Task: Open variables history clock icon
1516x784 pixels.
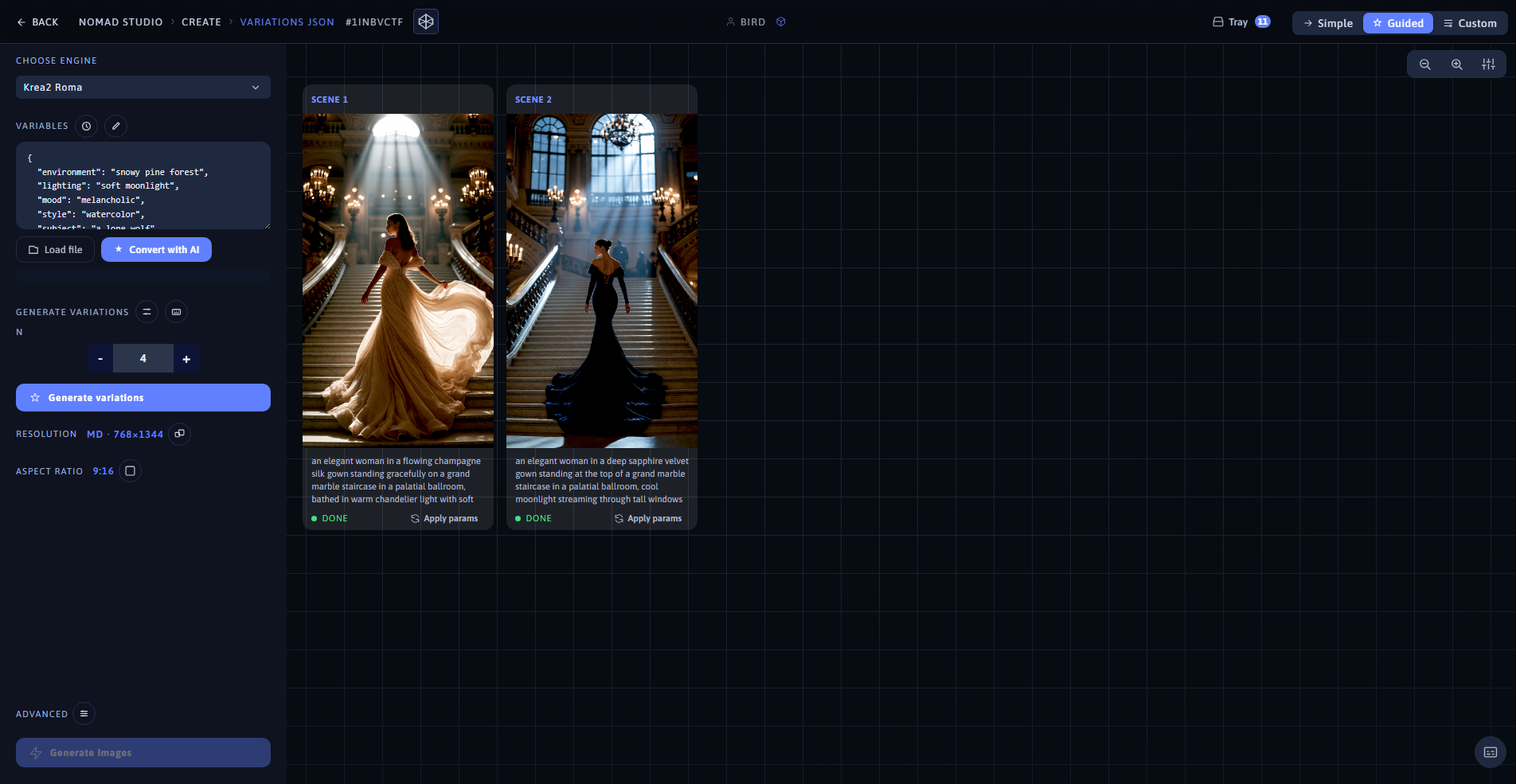Action: click(x=87, y=126)
